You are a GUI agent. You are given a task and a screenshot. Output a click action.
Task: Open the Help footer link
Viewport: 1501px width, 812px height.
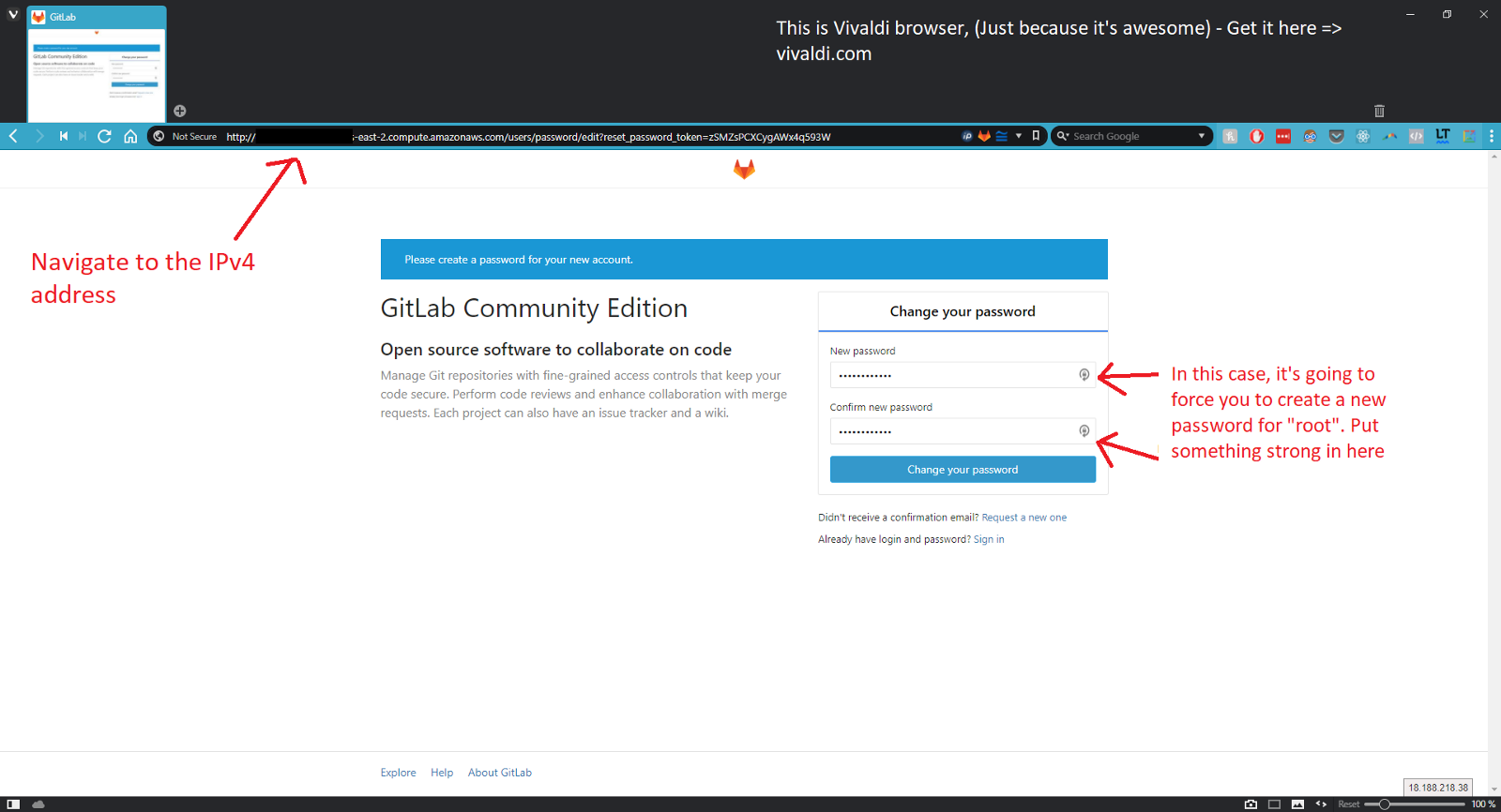tap(442, 773)
